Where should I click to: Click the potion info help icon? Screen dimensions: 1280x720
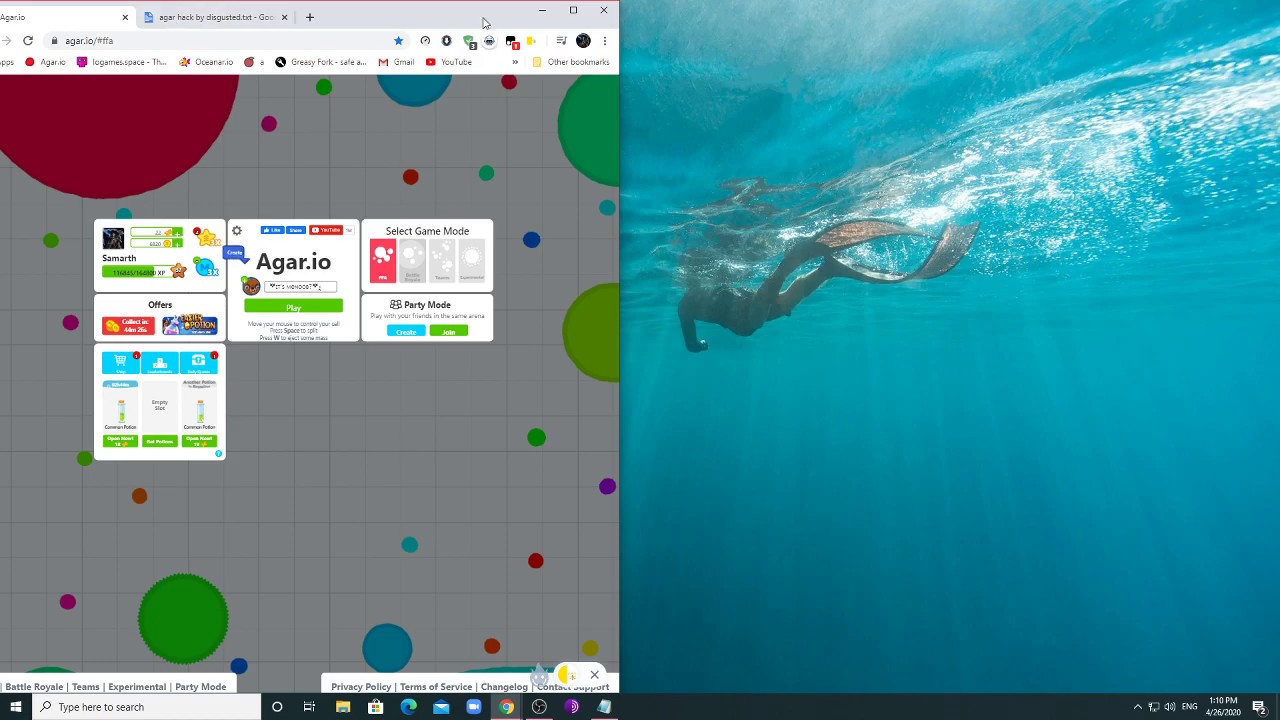click(x=218, y=454)
